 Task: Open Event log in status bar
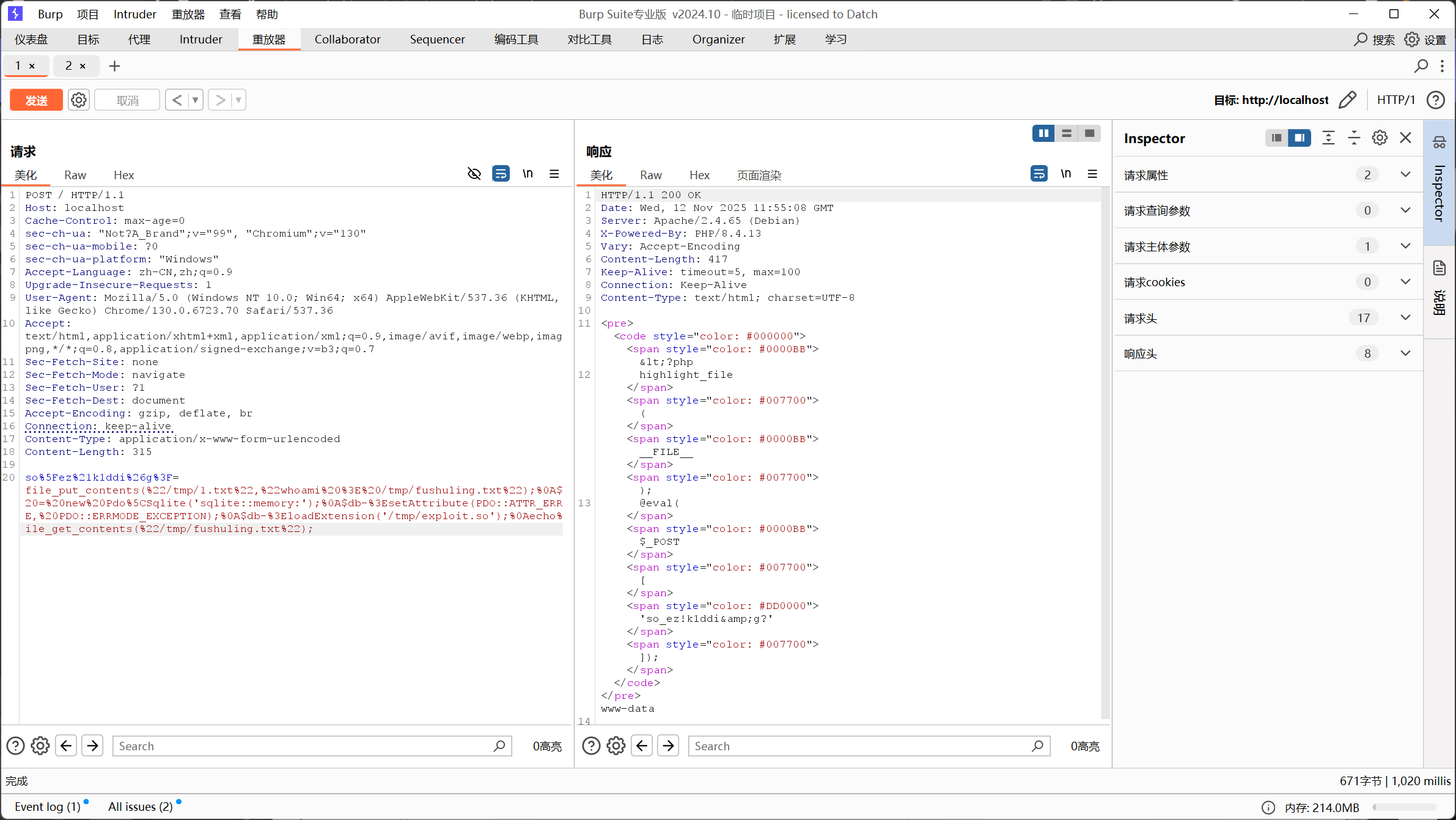(x=48, y=807)
